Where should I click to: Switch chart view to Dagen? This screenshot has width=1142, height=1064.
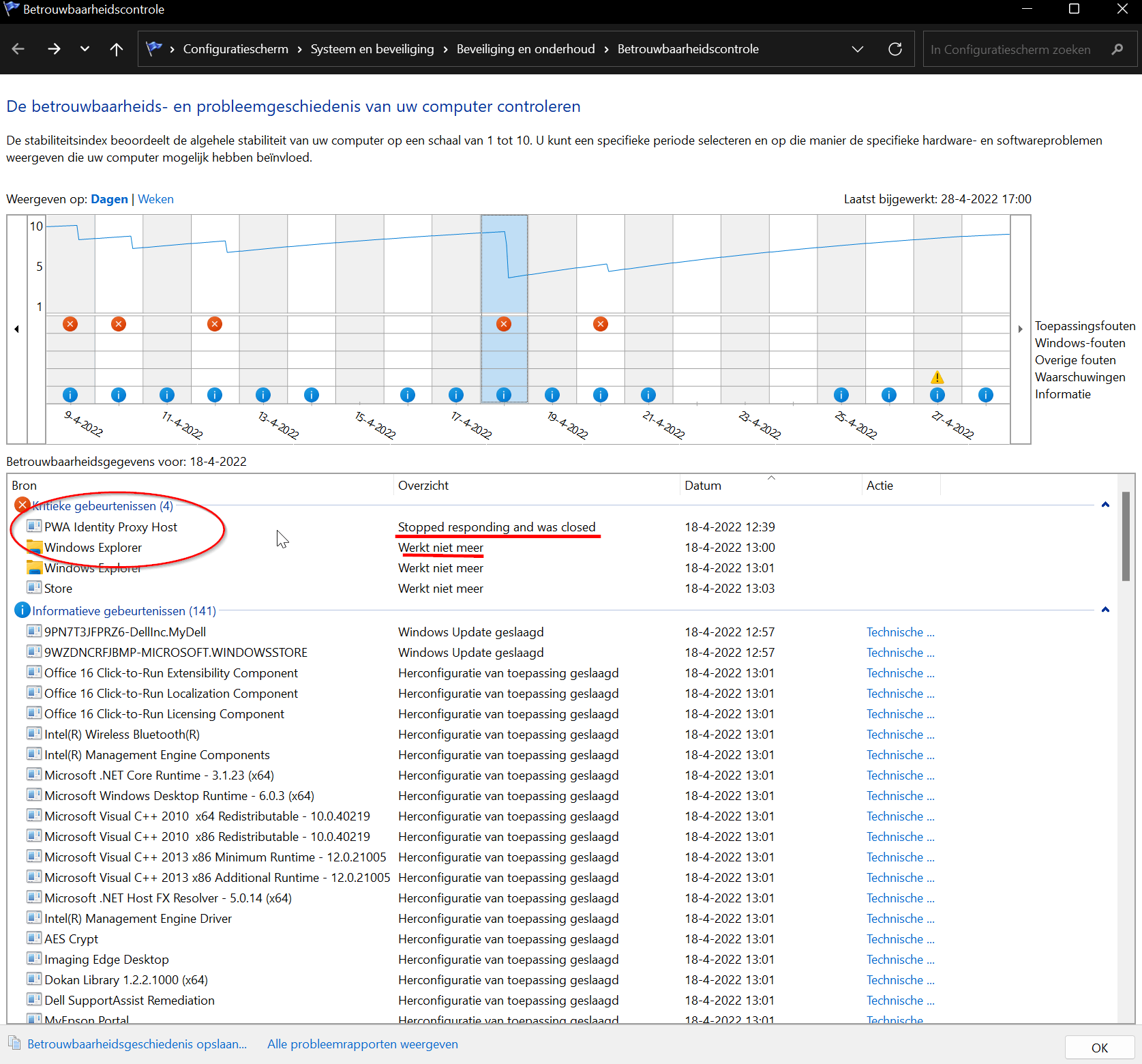point(109,199)
